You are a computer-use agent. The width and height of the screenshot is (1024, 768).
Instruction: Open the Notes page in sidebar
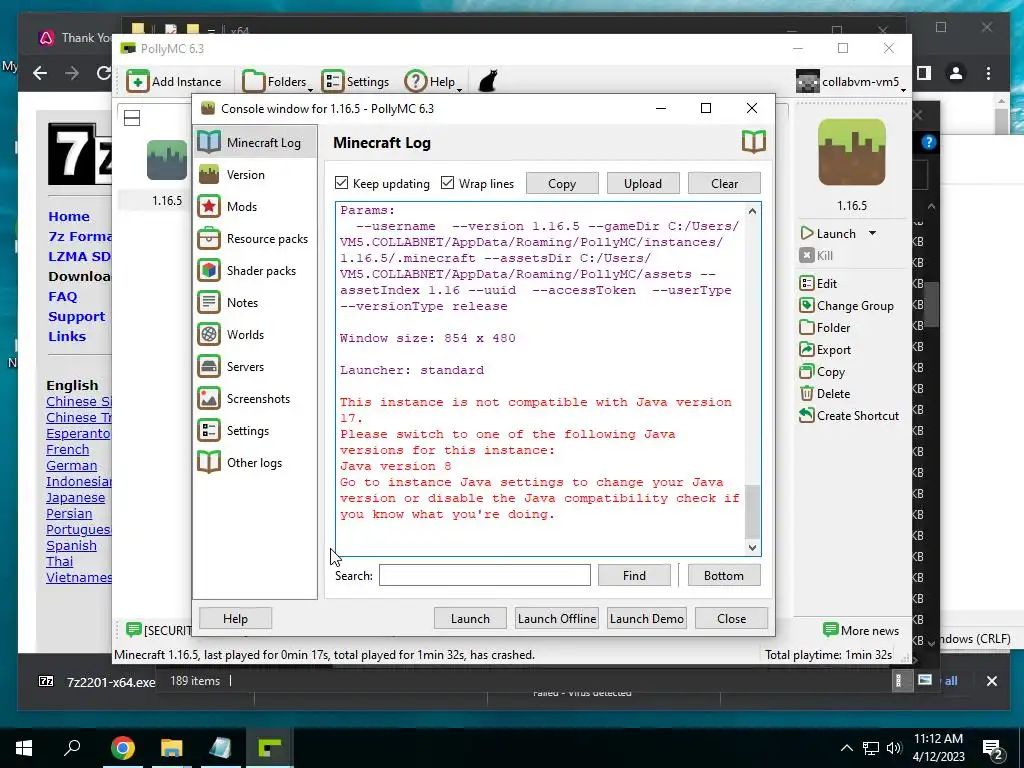pos(255,302)
